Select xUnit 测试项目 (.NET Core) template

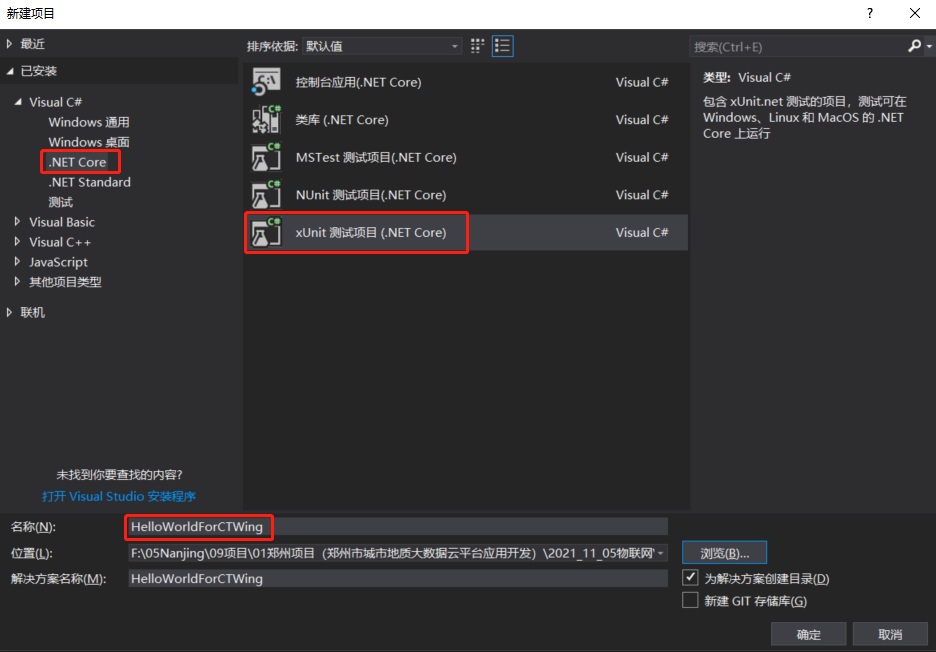coord(466,232)
